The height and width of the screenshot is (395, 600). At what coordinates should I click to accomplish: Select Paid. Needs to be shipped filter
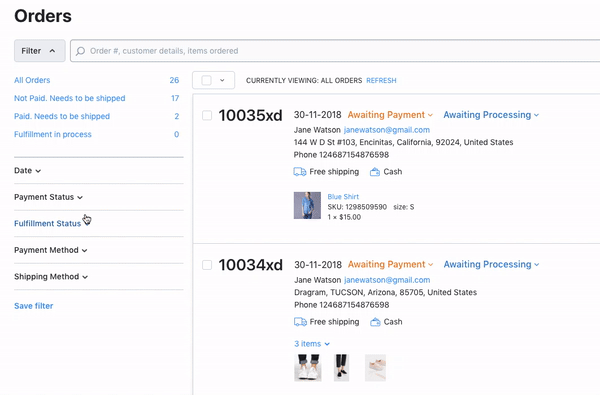(x=62, y=116)
